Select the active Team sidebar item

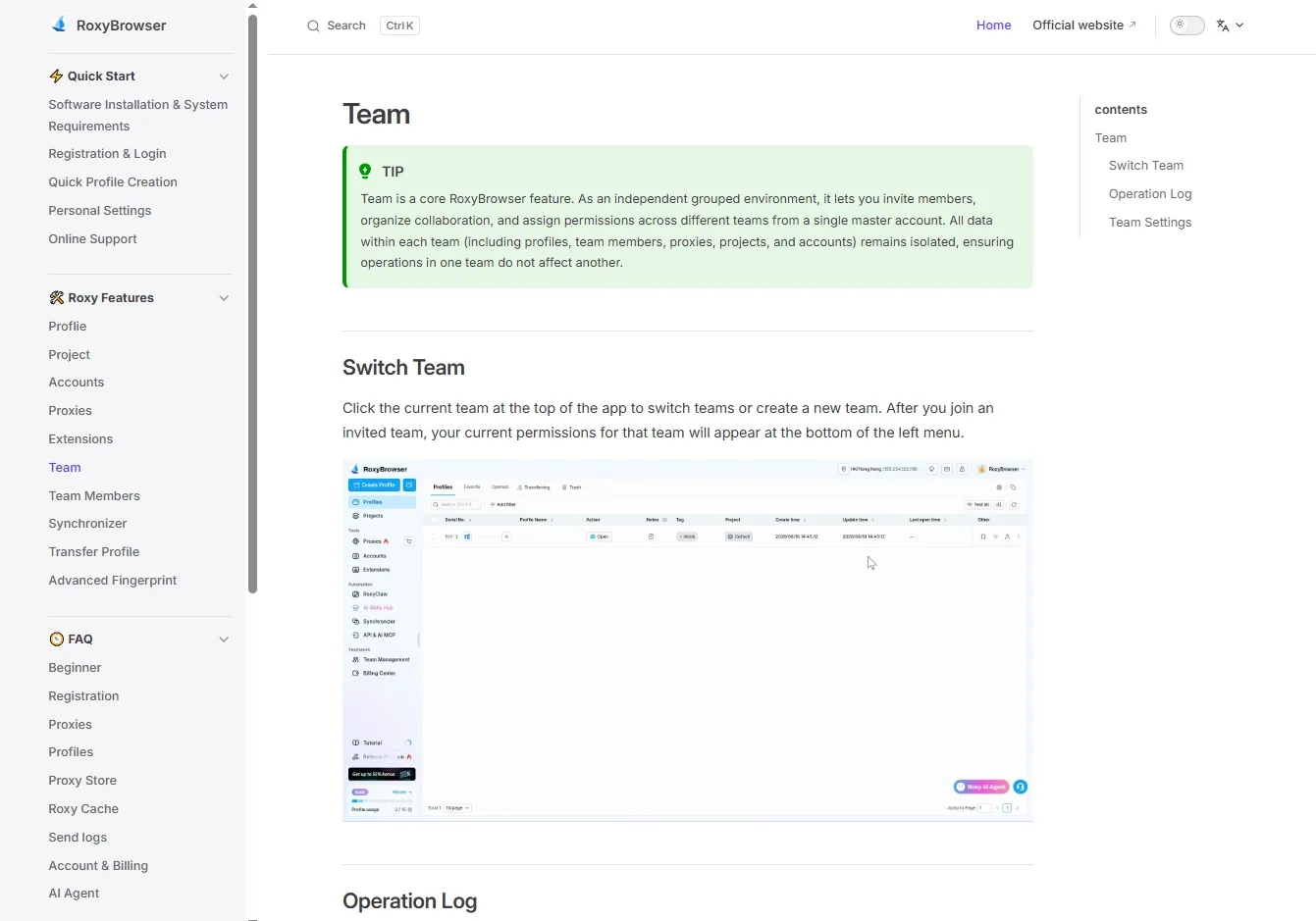(x=65, y=468)
